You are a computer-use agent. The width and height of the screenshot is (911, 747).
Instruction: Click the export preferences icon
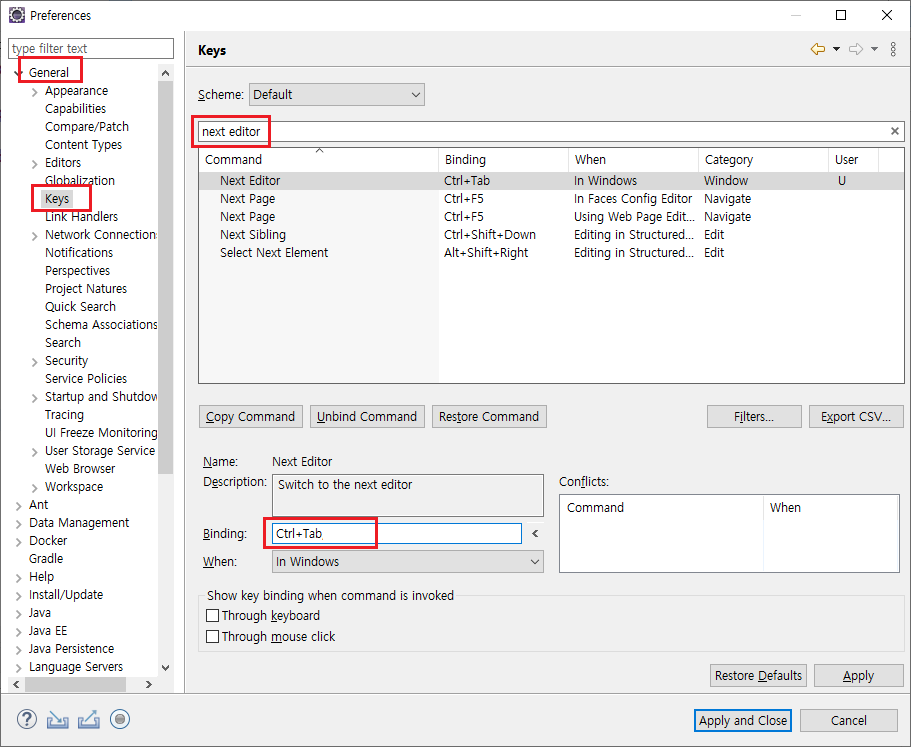click(x=89, y=719)
